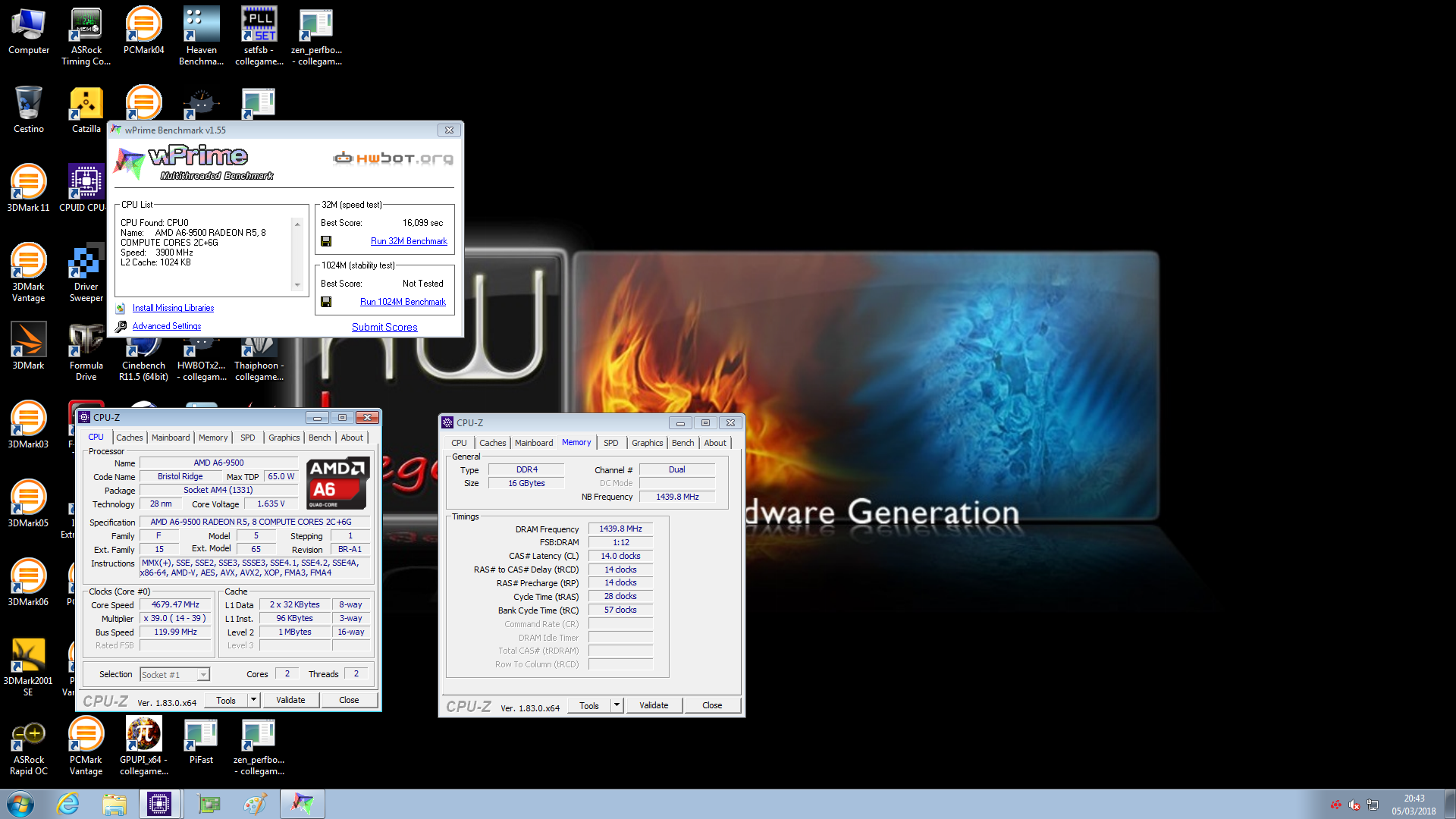Screen dimensions: 1456x819
Task: Open ASRock Timing Configurator shortcut
Action: [x=86, y=36]
